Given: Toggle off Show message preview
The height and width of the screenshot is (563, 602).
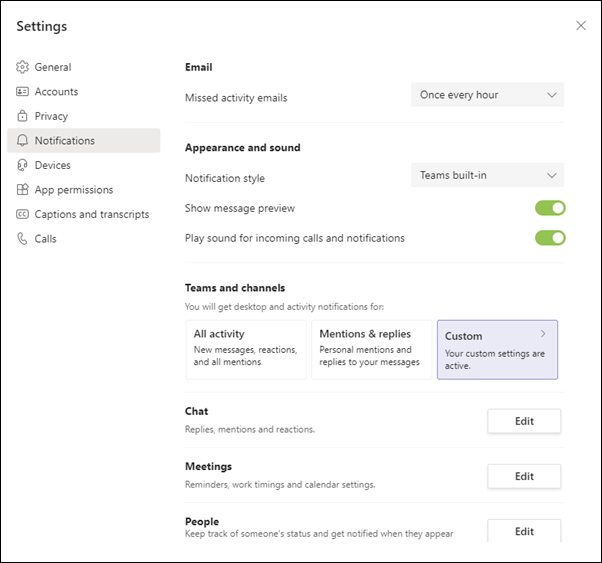Looking at the screenshot, I should [x=550, y=208].
